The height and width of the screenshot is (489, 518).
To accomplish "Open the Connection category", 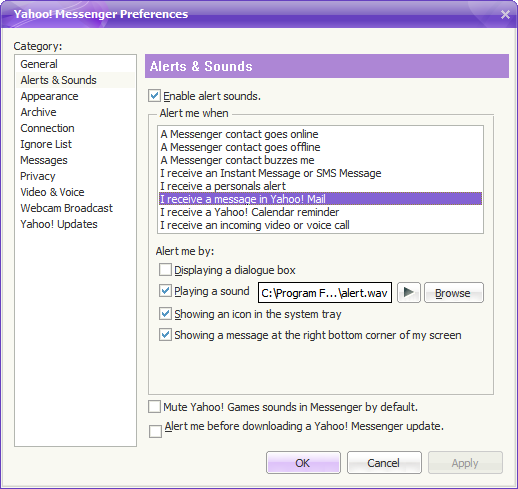I will pos(75,128).
